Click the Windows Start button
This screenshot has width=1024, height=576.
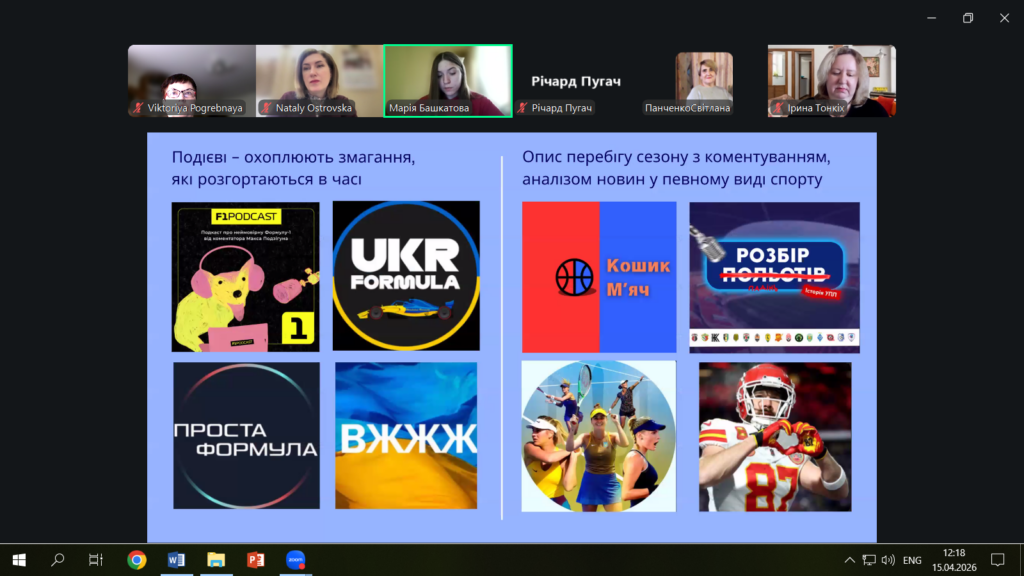tap(18, 560)
